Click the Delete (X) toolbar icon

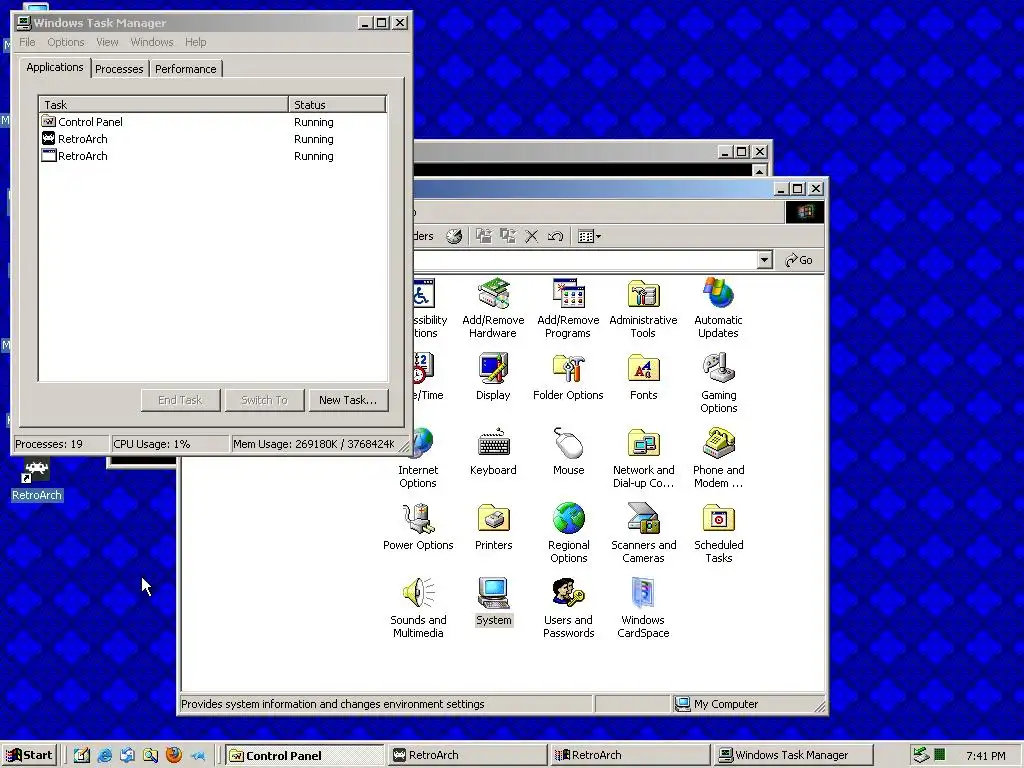[x=532, y=236]
